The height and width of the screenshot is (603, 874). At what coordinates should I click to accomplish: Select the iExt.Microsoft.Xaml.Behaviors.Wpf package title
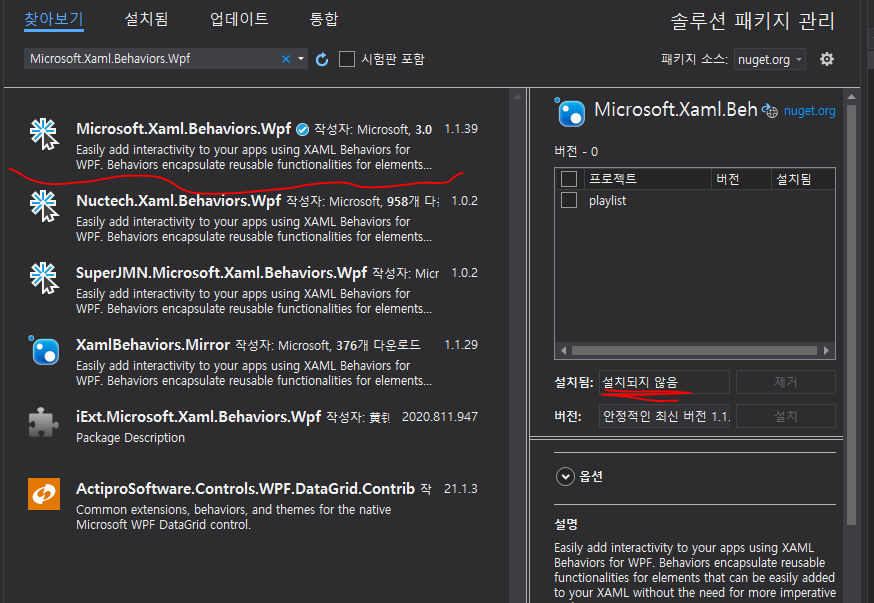point(198,416)
